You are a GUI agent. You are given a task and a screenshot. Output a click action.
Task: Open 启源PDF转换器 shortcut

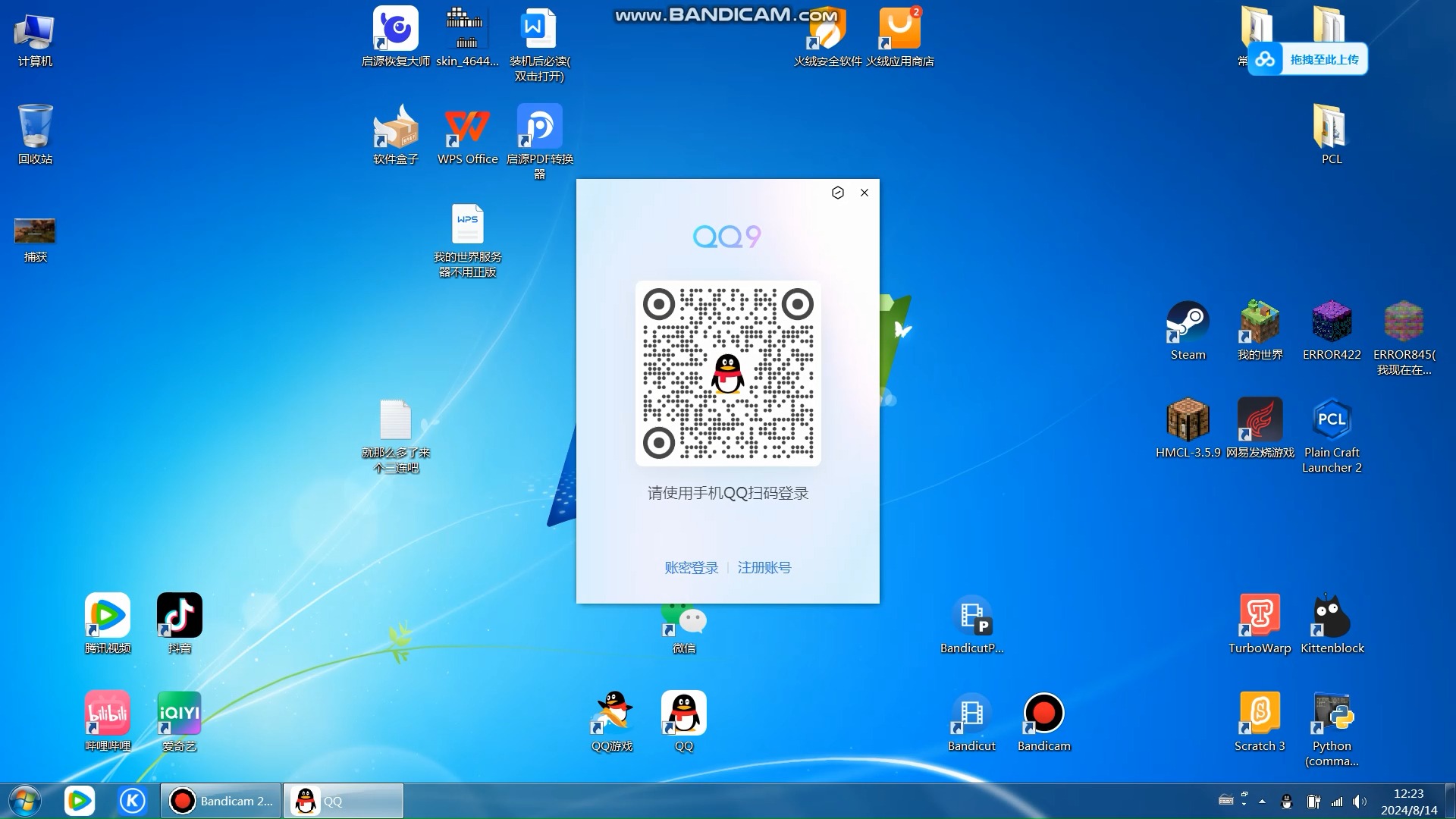(x=539, y=142)
